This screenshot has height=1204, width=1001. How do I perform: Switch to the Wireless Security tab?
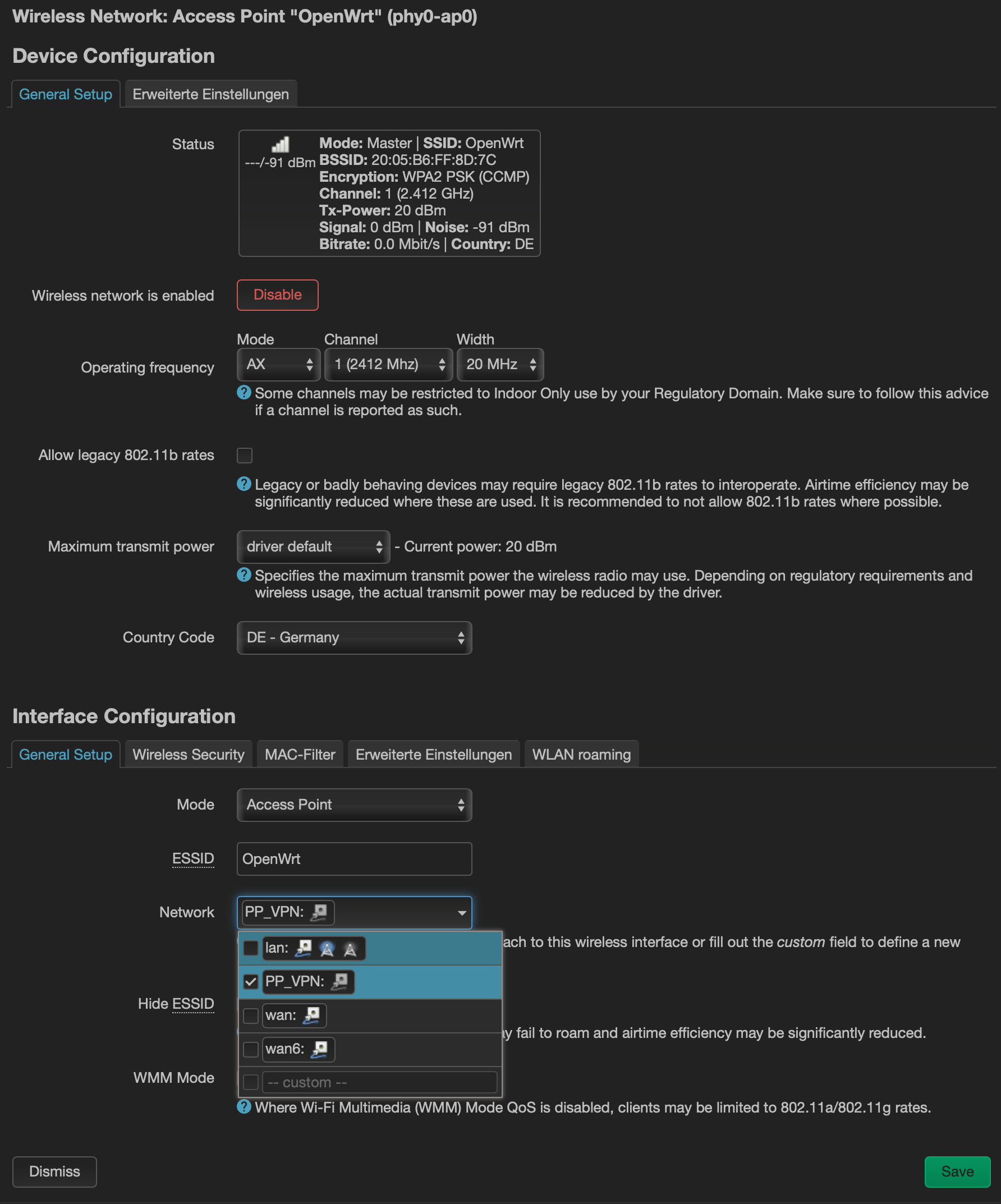188,755
